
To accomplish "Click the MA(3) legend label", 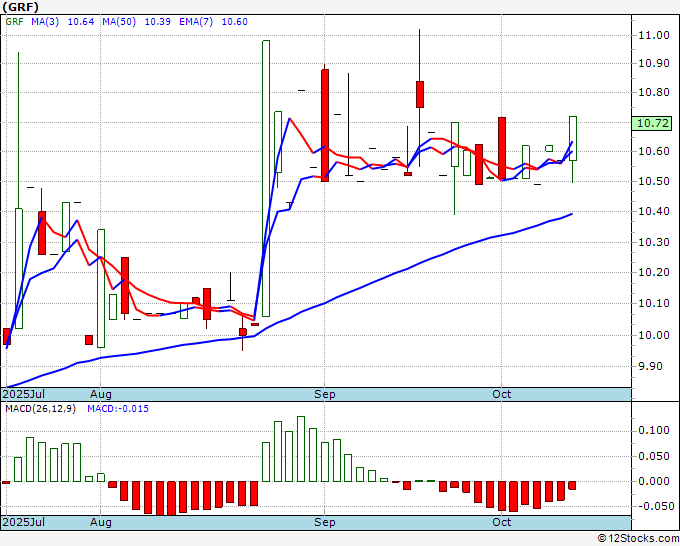I will 45,22.
